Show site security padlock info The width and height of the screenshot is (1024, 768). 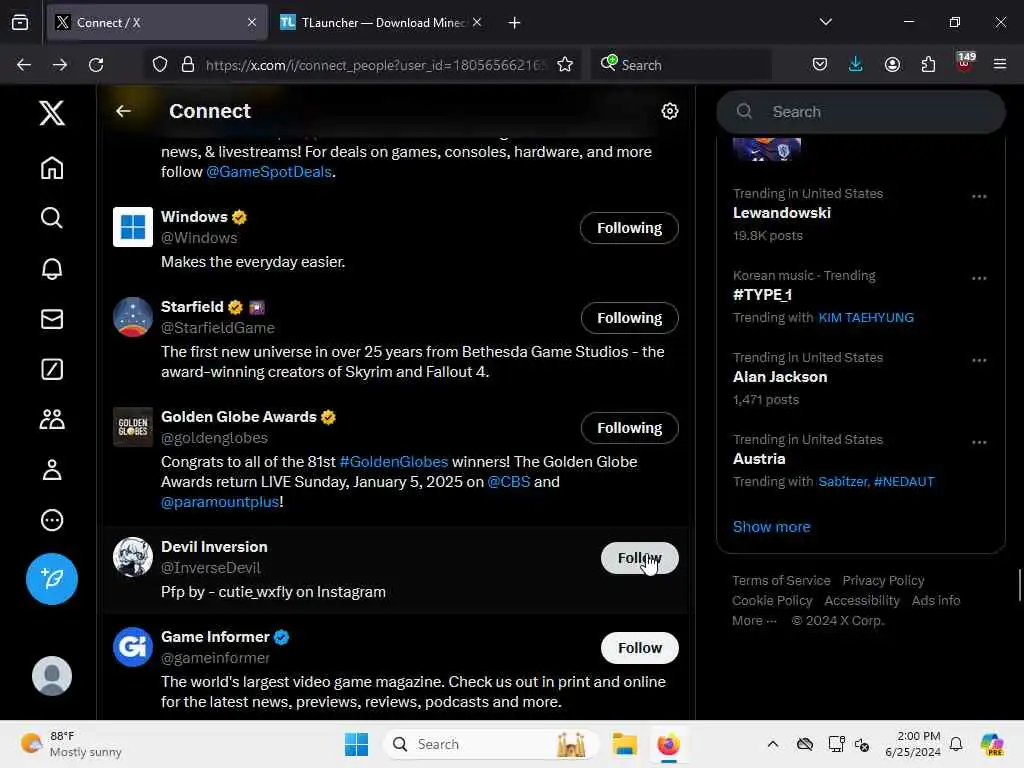pyautogui.click(x=188, y=65)
